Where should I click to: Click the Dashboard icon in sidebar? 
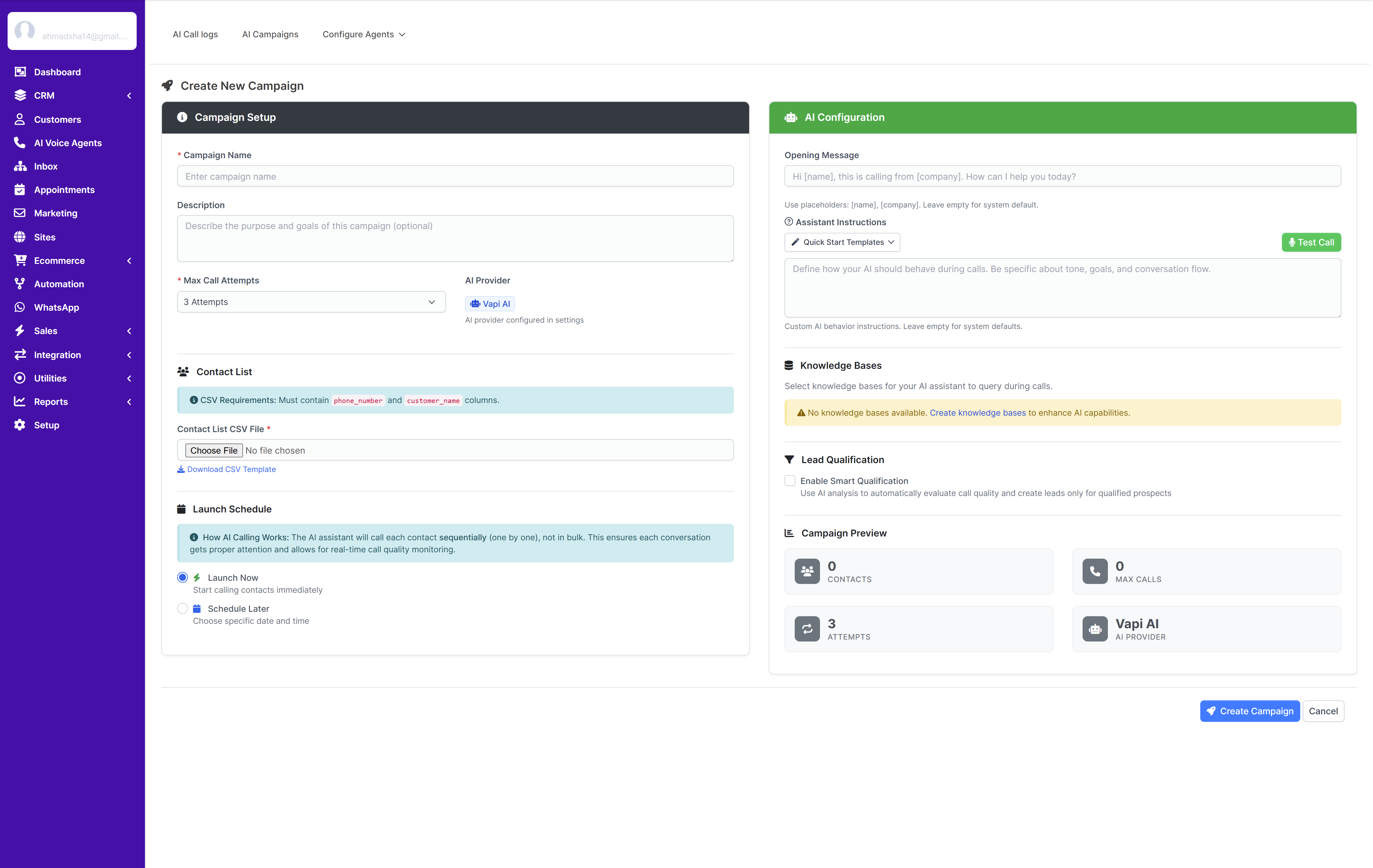tap(20, 72)
